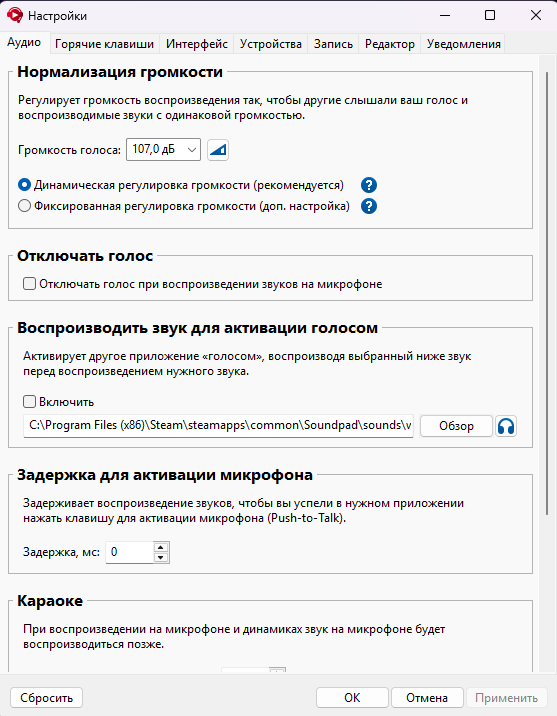Focus the activation sound file path field
The image size is (557, 716).
[219, 426]
